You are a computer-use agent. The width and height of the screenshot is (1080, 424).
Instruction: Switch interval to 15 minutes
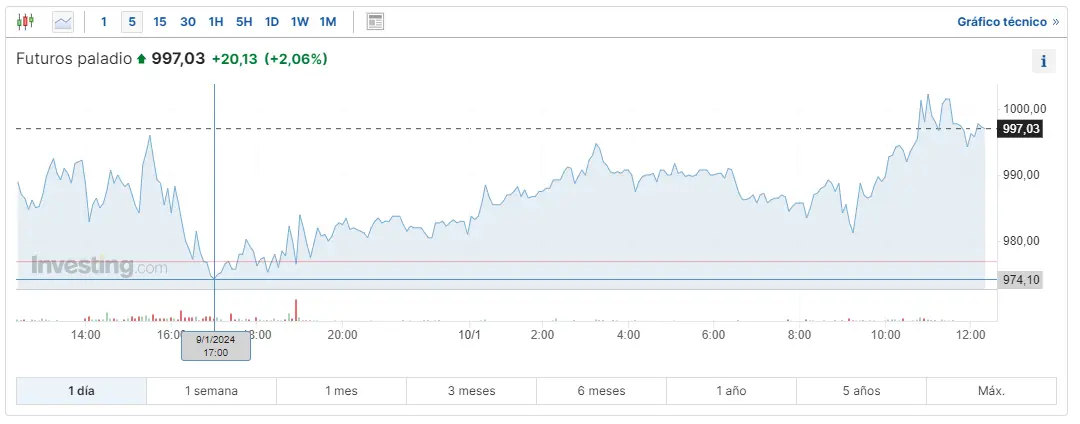(x=160, y=21)
